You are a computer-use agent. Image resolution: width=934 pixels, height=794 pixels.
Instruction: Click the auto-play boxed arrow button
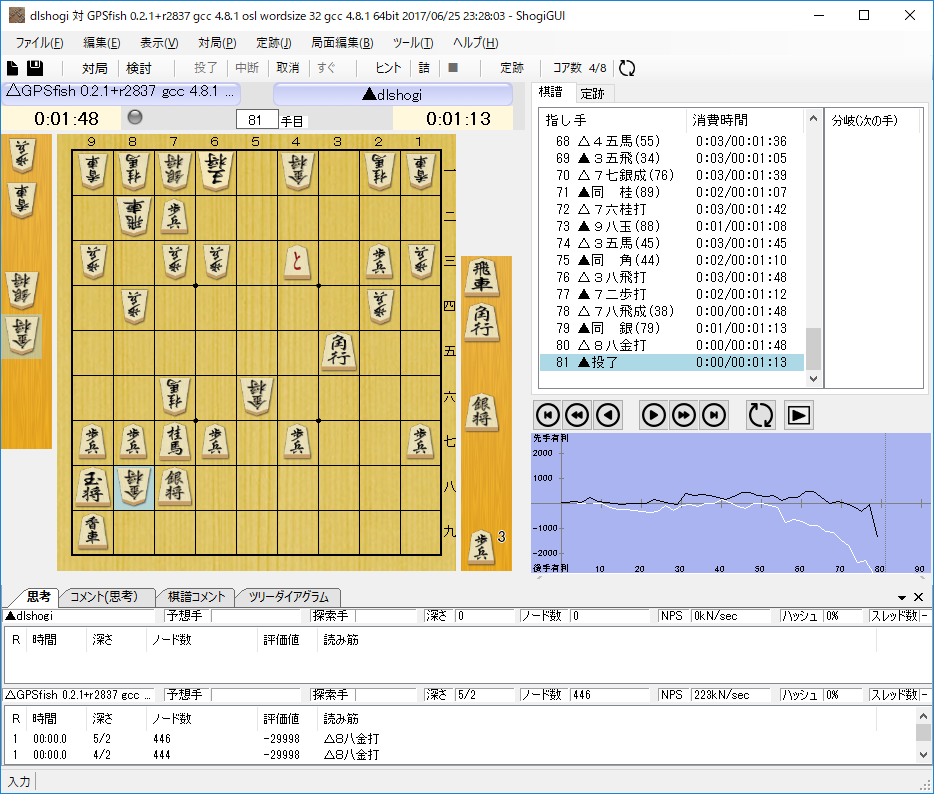[x=798, y=415]
